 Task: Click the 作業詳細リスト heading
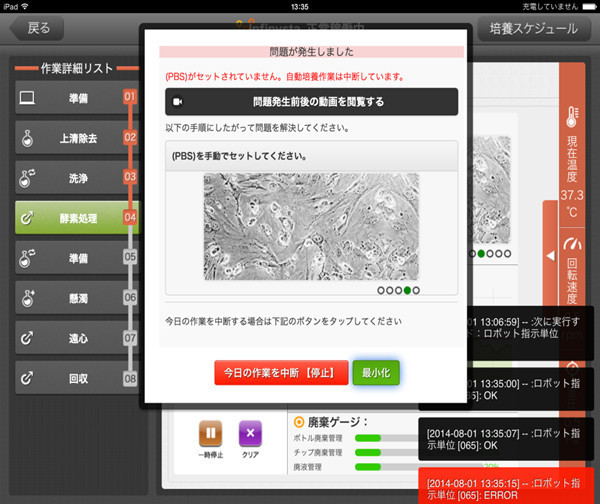(77, 68)
